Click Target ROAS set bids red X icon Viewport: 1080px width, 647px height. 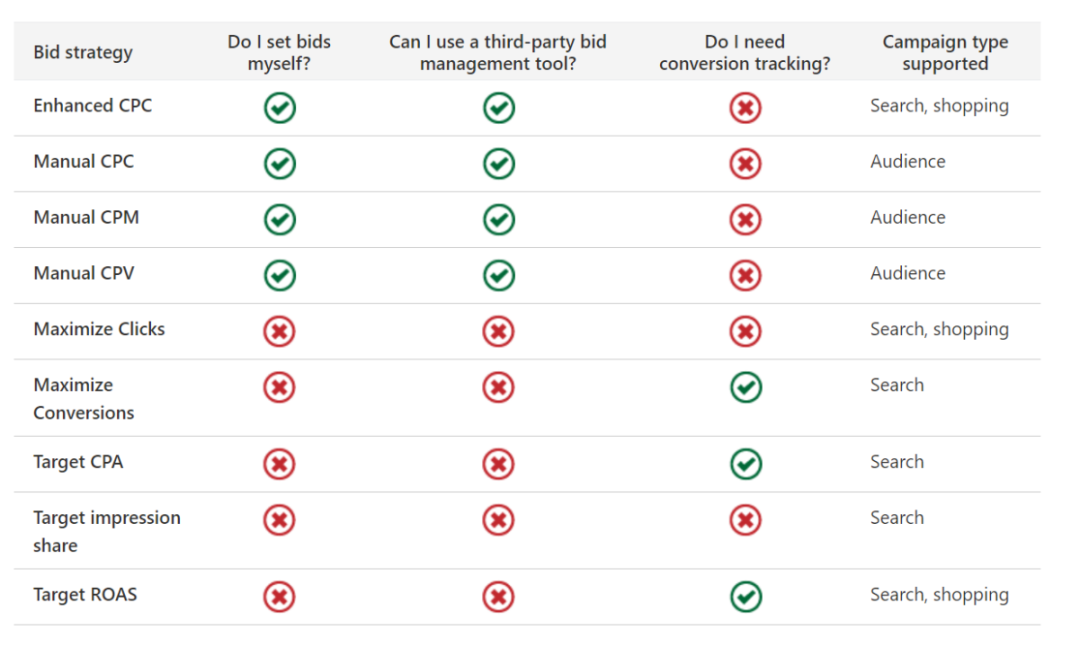[x=280, y=597]
